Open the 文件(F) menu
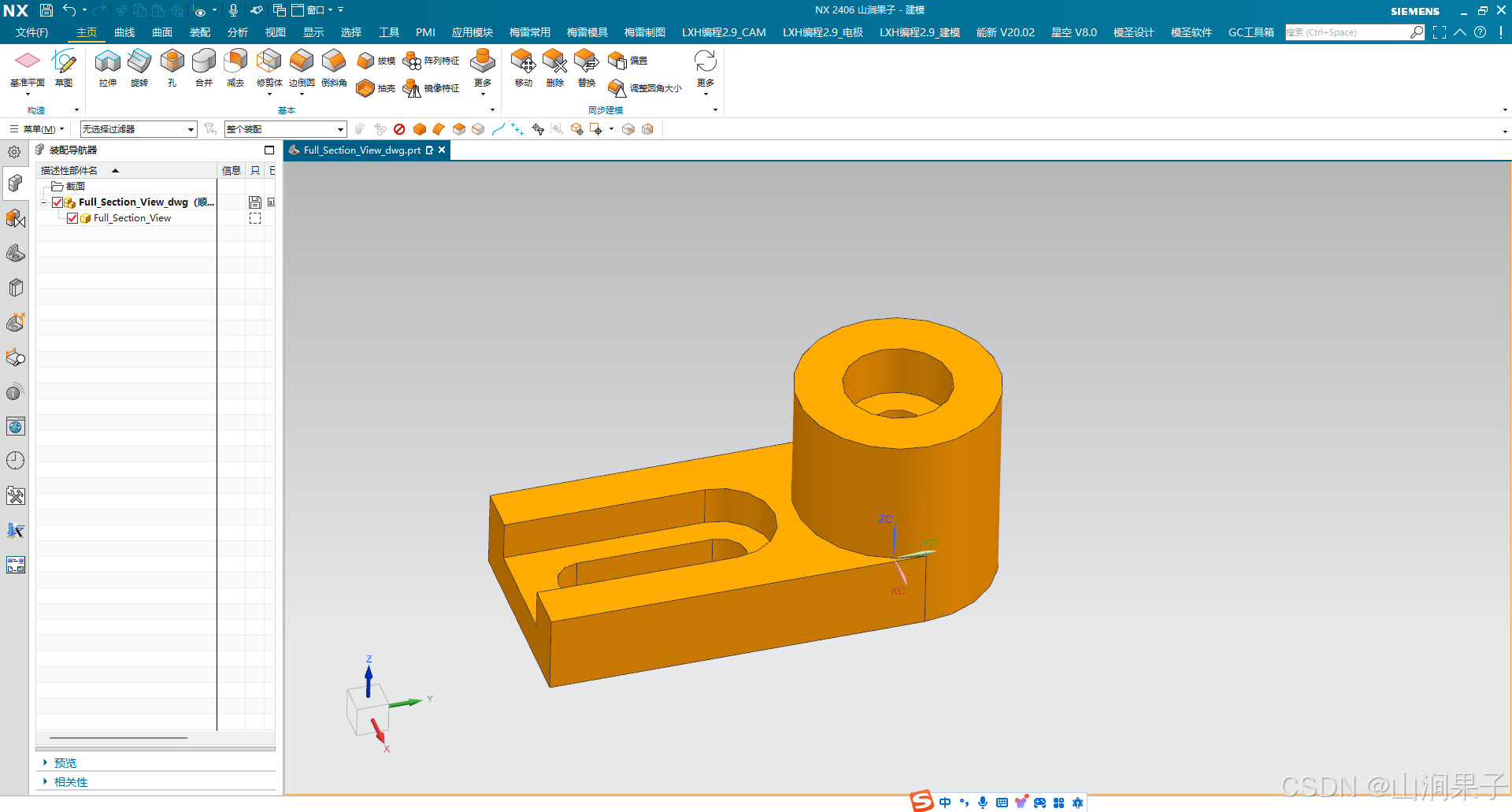 (x=31, y=32)
